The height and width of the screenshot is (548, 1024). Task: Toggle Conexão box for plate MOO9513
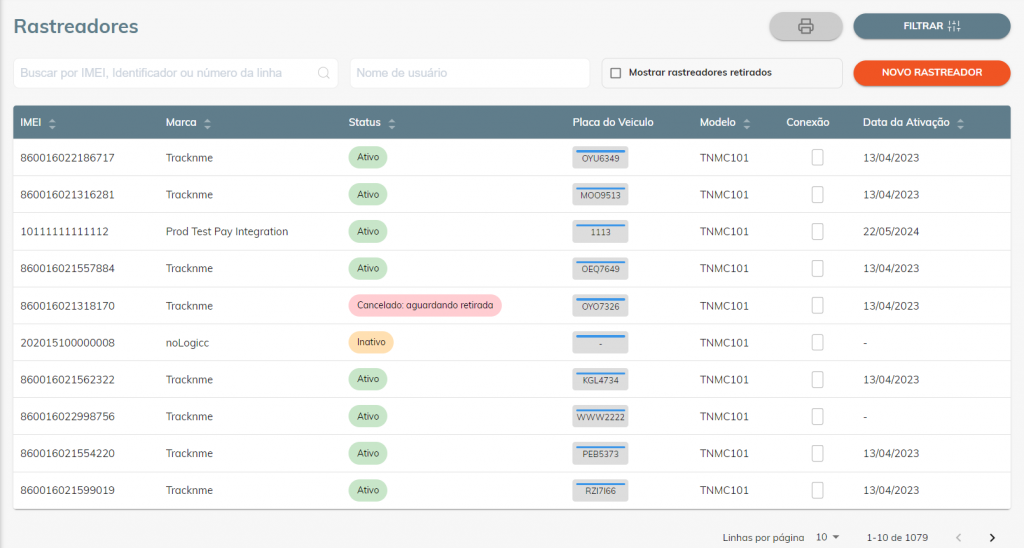coord(817,195)
